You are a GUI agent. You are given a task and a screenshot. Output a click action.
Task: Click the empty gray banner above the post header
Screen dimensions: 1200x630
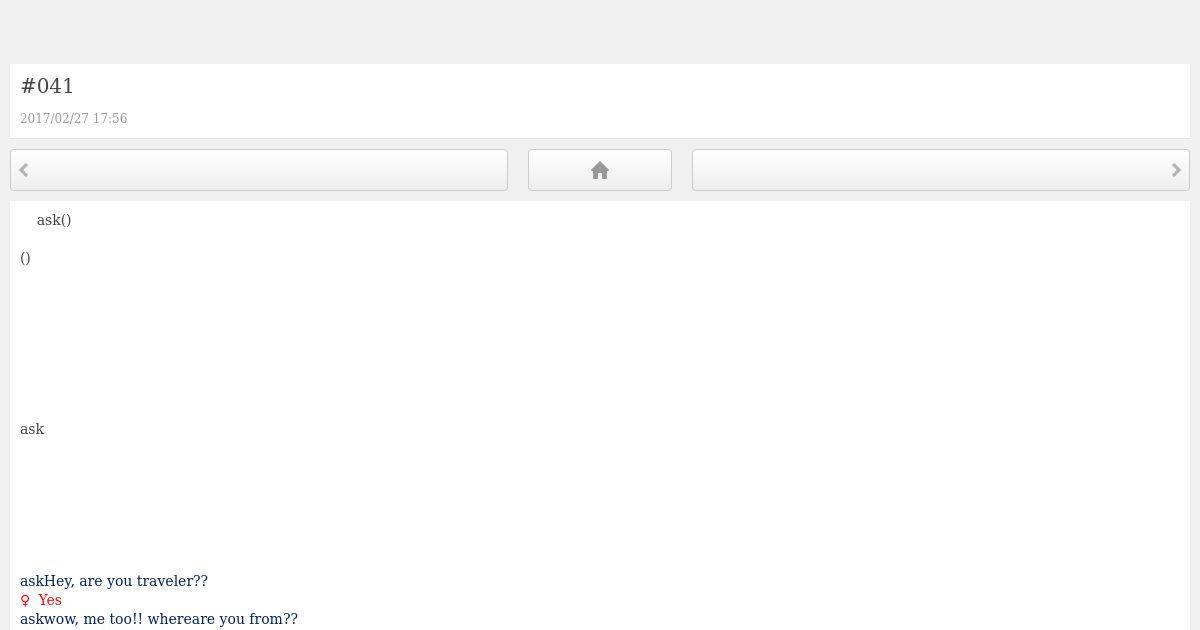click(x=600, y=32)
